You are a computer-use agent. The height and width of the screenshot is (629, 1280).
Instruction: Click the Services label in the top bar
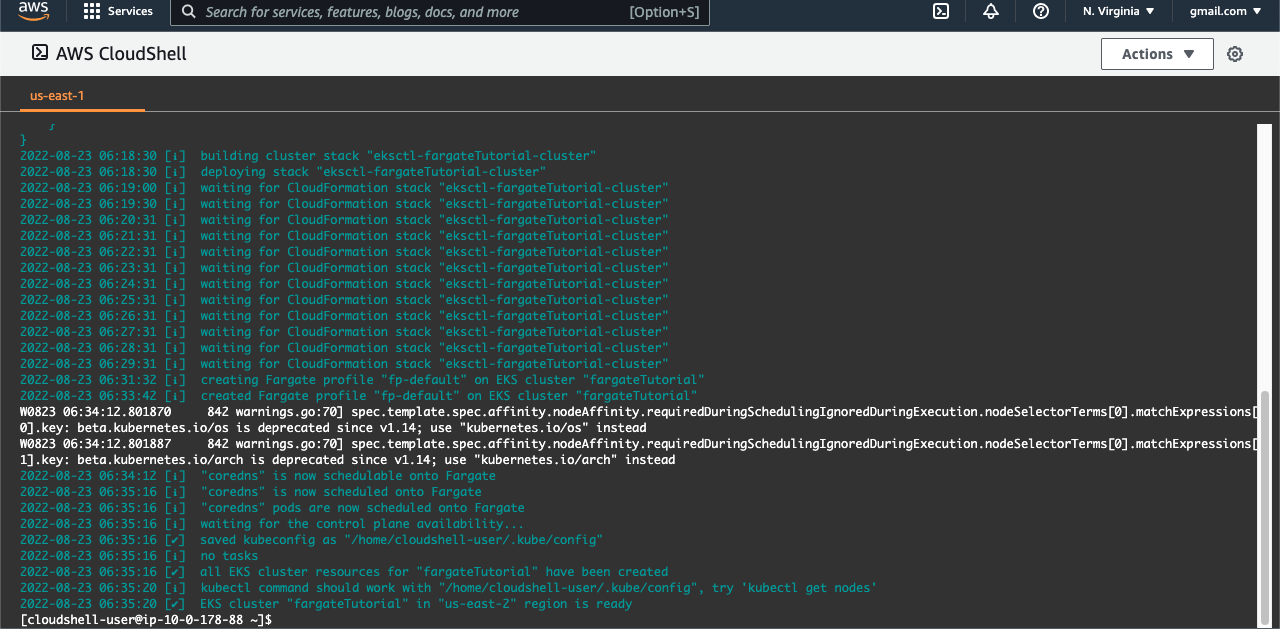pyautogui.click(x=130, y=12)
